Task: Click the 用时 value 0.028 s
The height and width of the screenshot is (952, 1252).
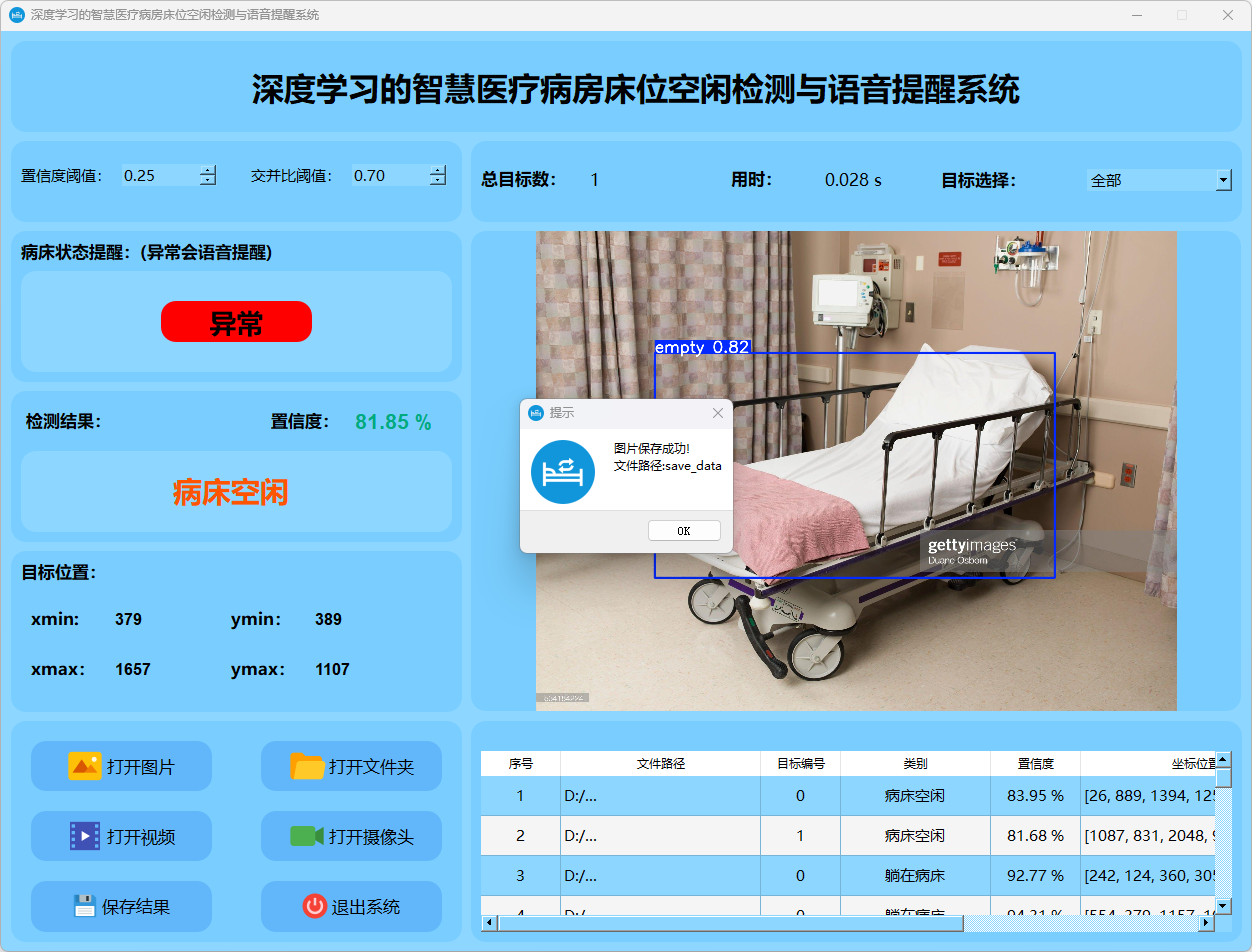Action: (x=853, y=180)
